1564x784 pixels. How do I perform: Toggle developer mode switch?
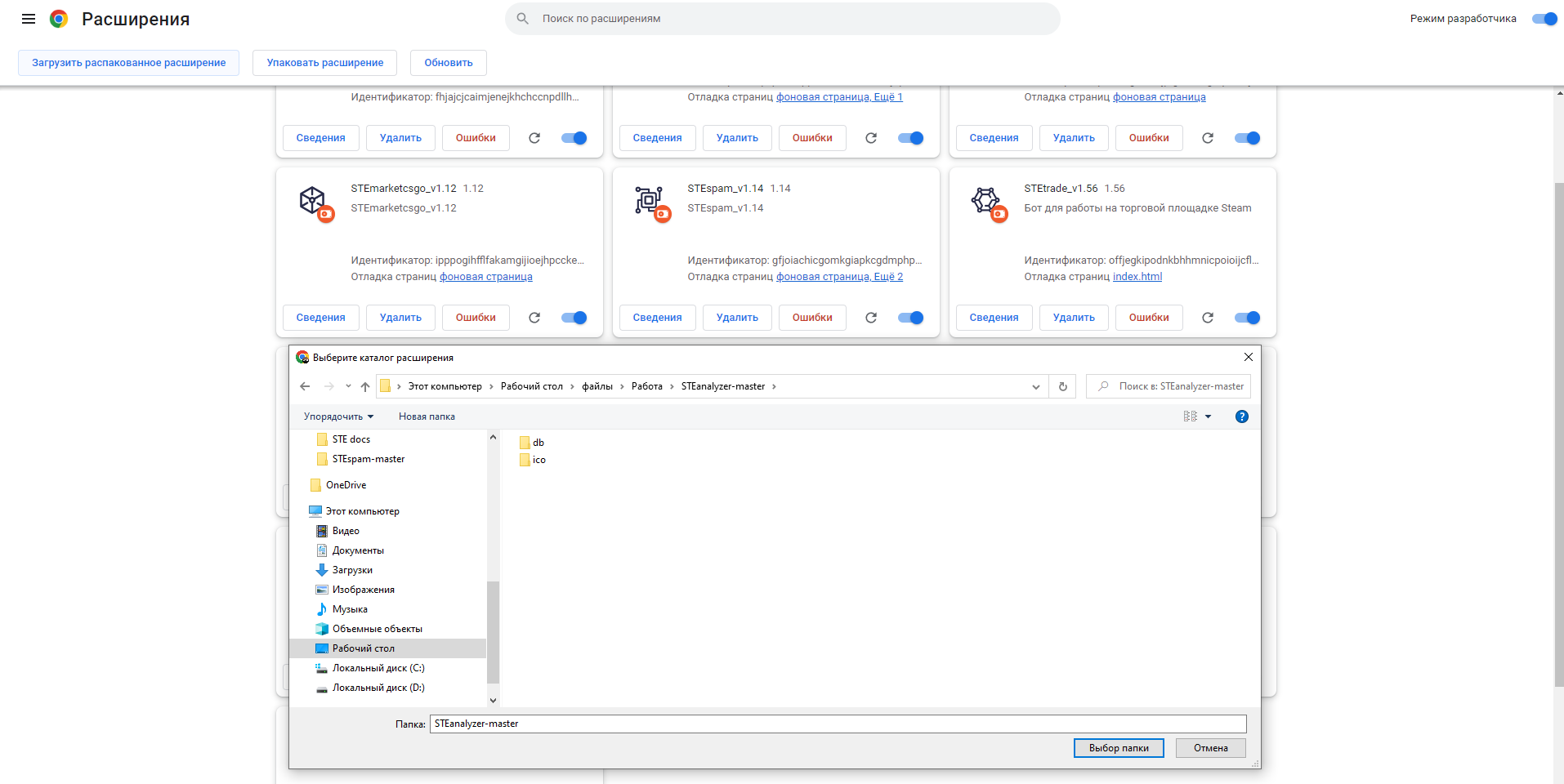click(1544, 19)
